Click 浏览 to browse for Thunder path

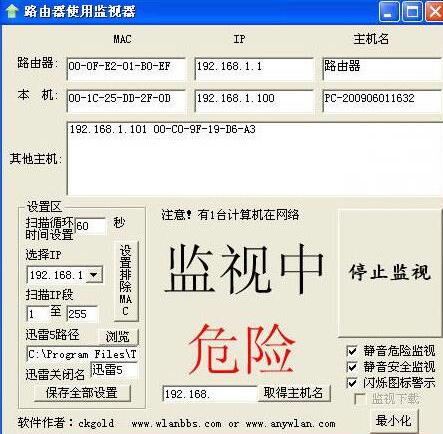tap(118, 337)
